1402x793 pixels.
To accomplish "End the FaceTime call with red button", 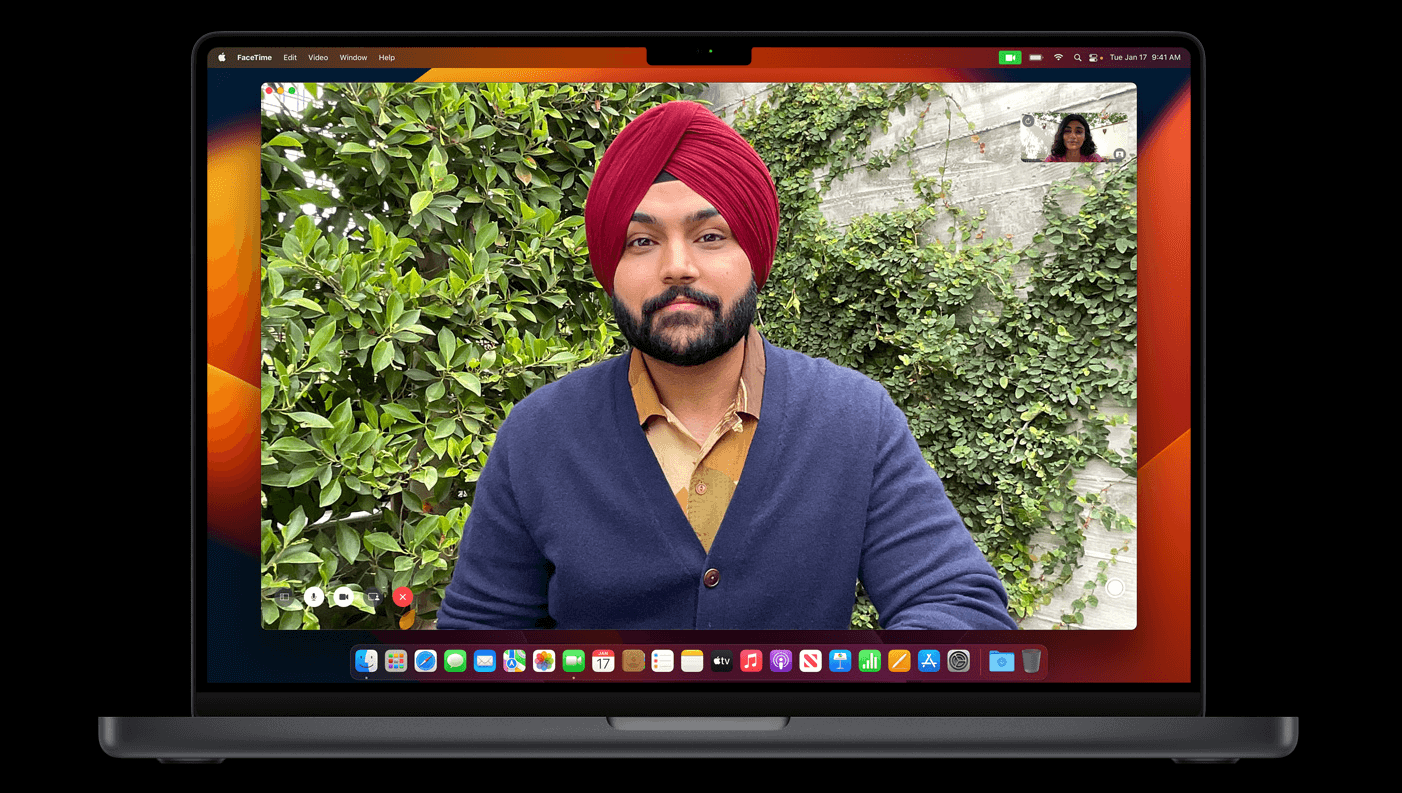I will tap(403, 597).
